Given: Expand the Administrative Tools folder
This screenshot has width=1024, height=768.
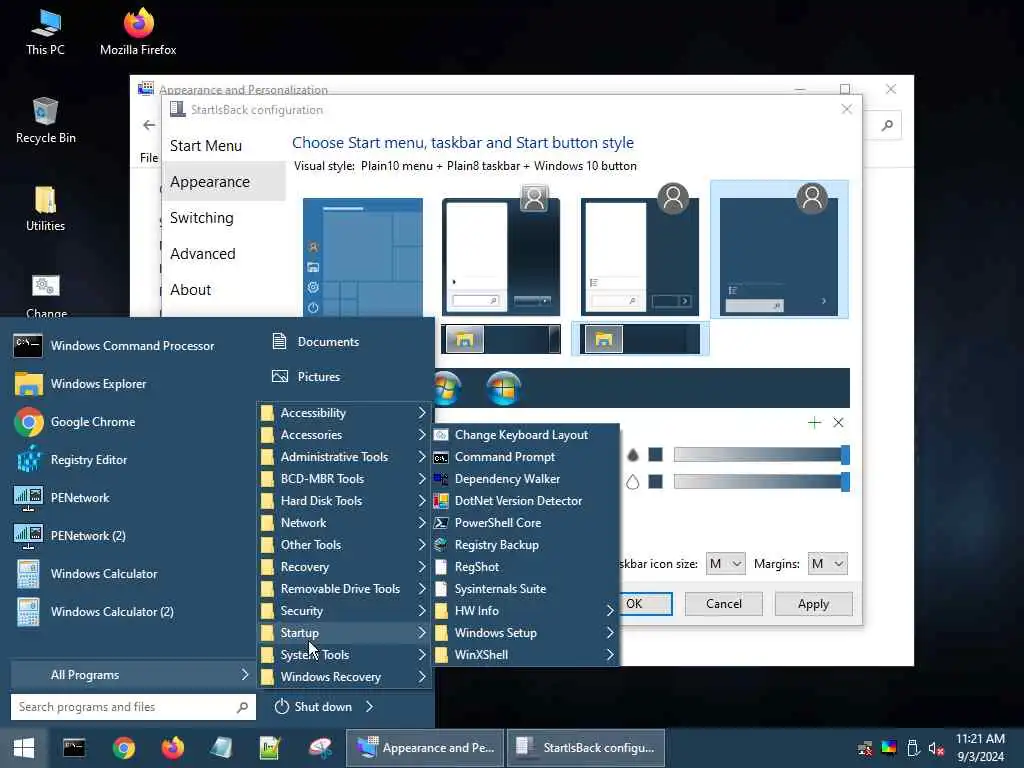Looking at the screenshot, I should coord(344,457).
